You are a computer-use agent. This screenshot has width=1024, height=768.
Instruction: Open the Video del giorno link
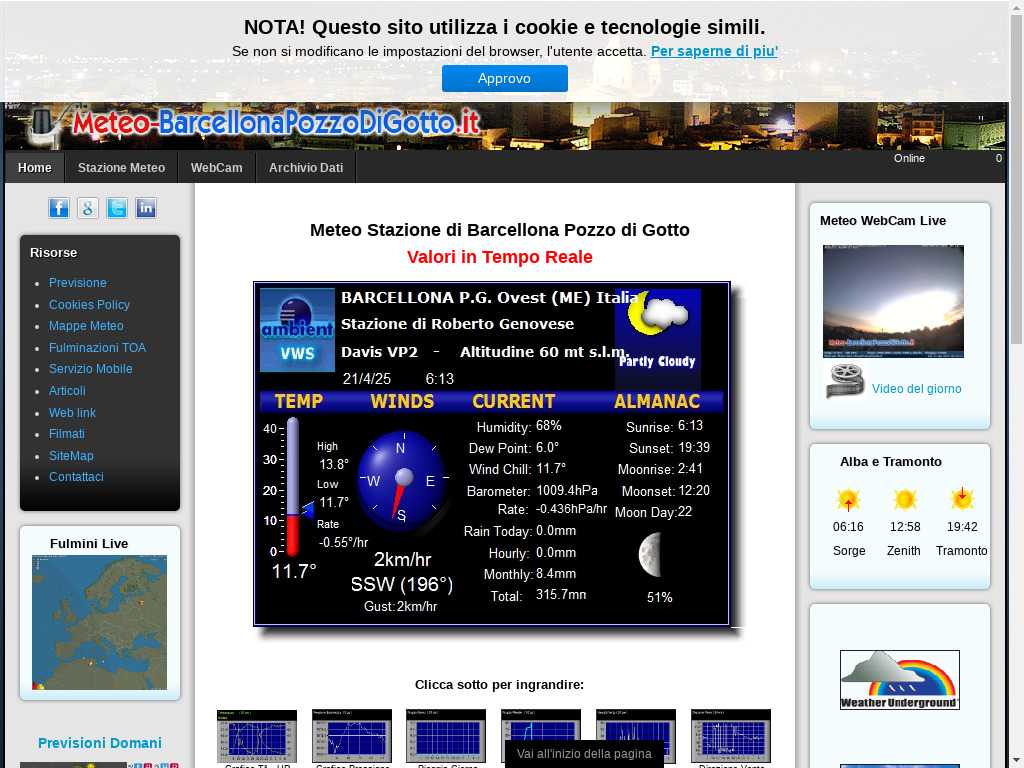point(917,389)
